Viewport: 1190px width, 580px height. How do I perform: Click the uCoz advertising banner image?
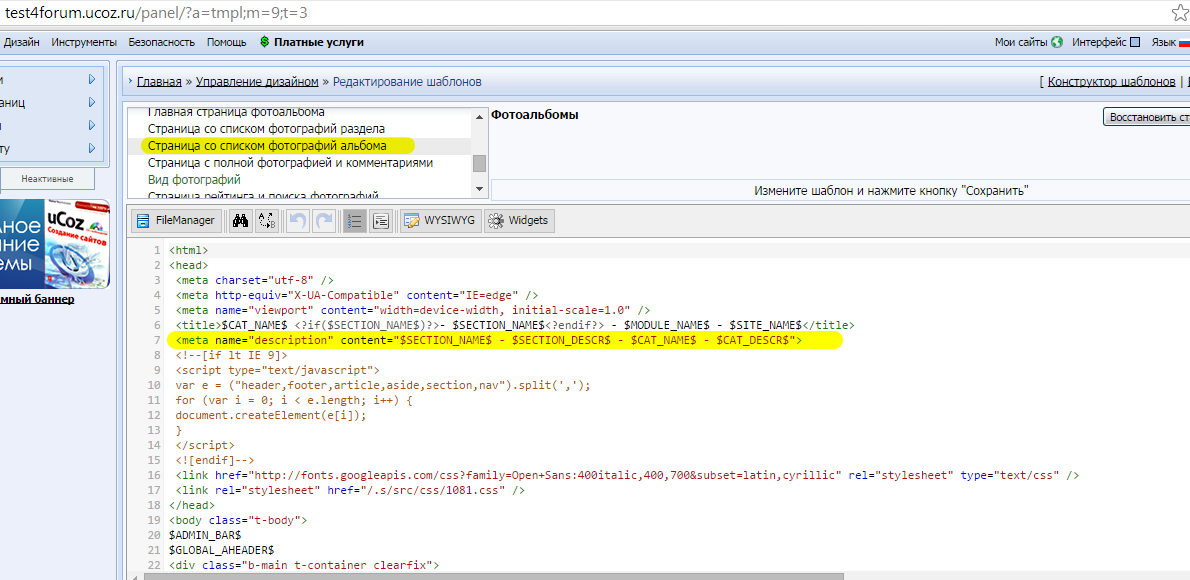[55, 244]
